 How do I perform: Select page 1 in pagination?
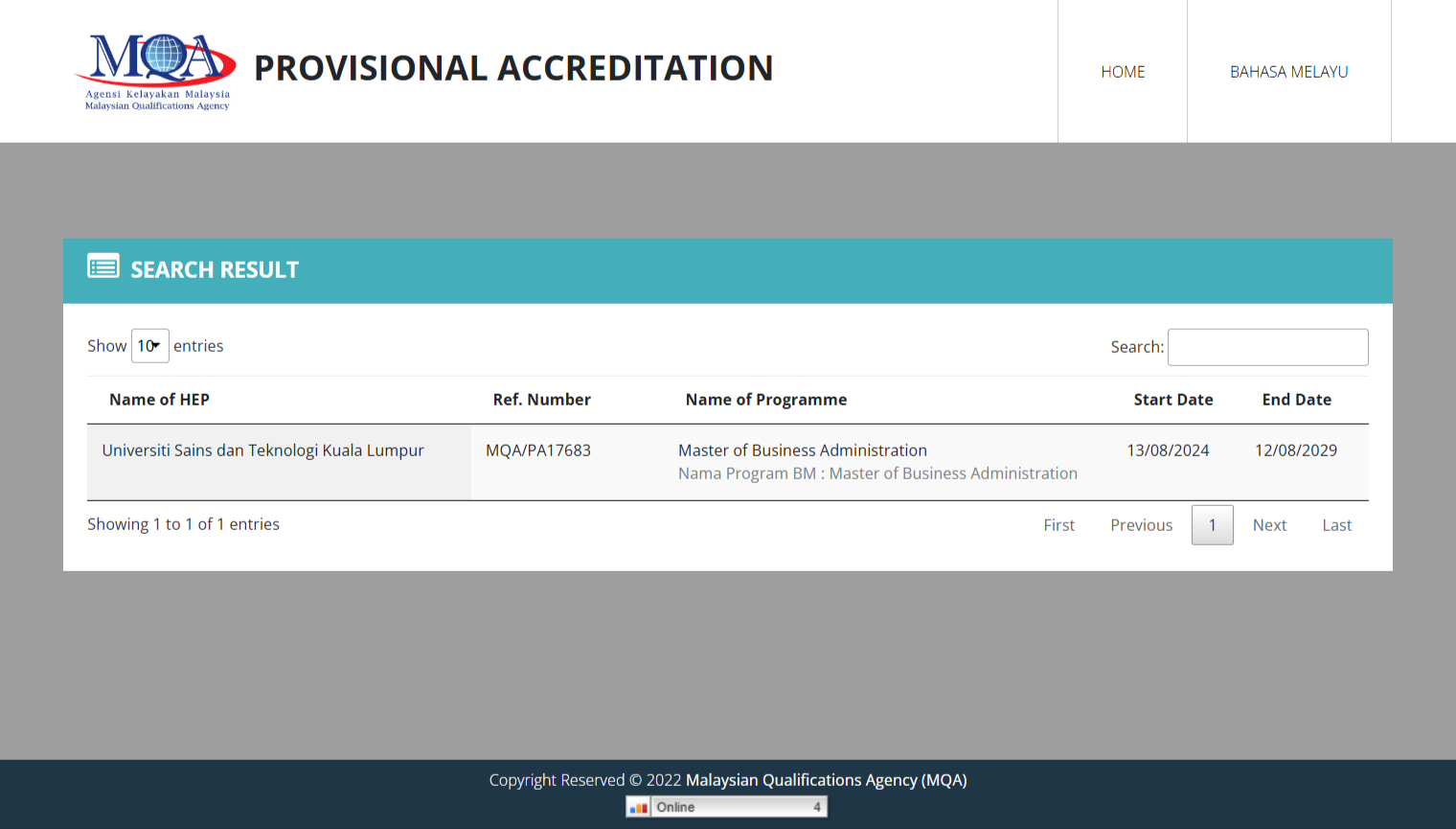tap(1212, 525)
